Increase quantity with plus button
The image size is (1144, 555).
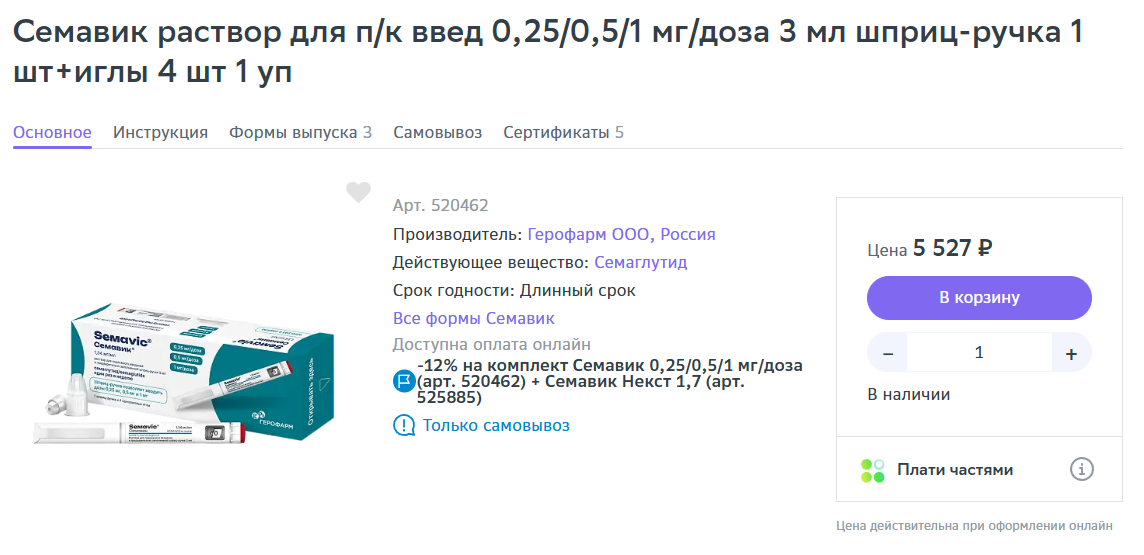[1071, 354]
